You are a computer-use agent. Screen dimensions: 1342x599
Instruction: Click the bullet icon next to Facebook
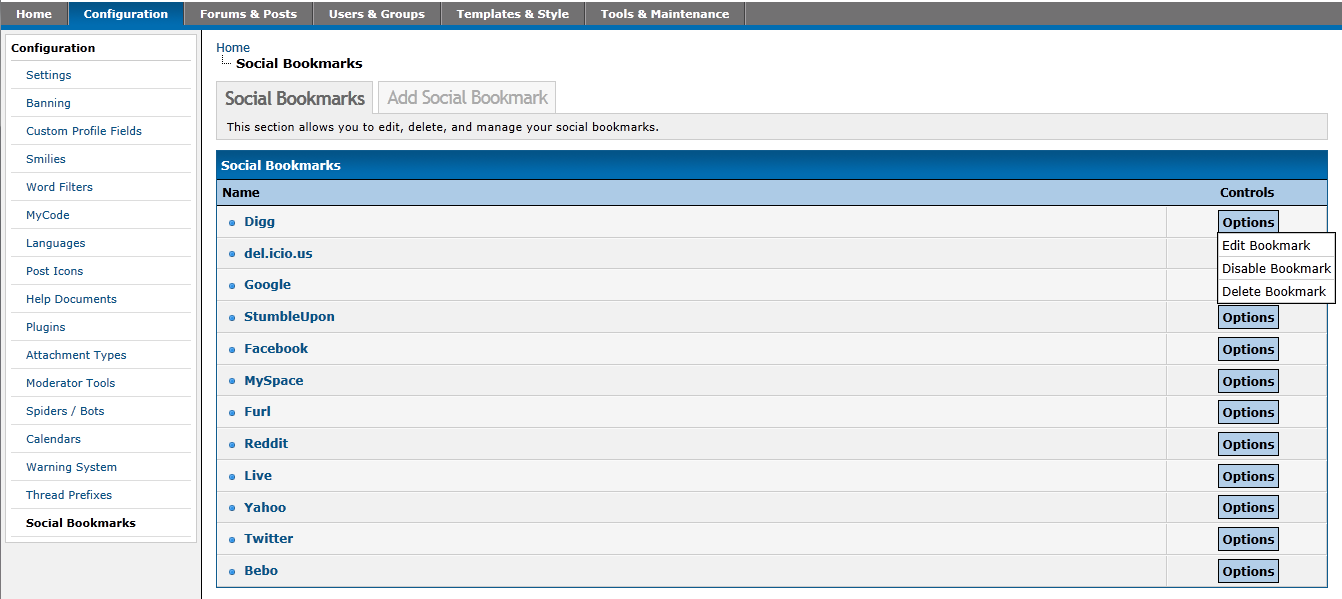[232, 350]
